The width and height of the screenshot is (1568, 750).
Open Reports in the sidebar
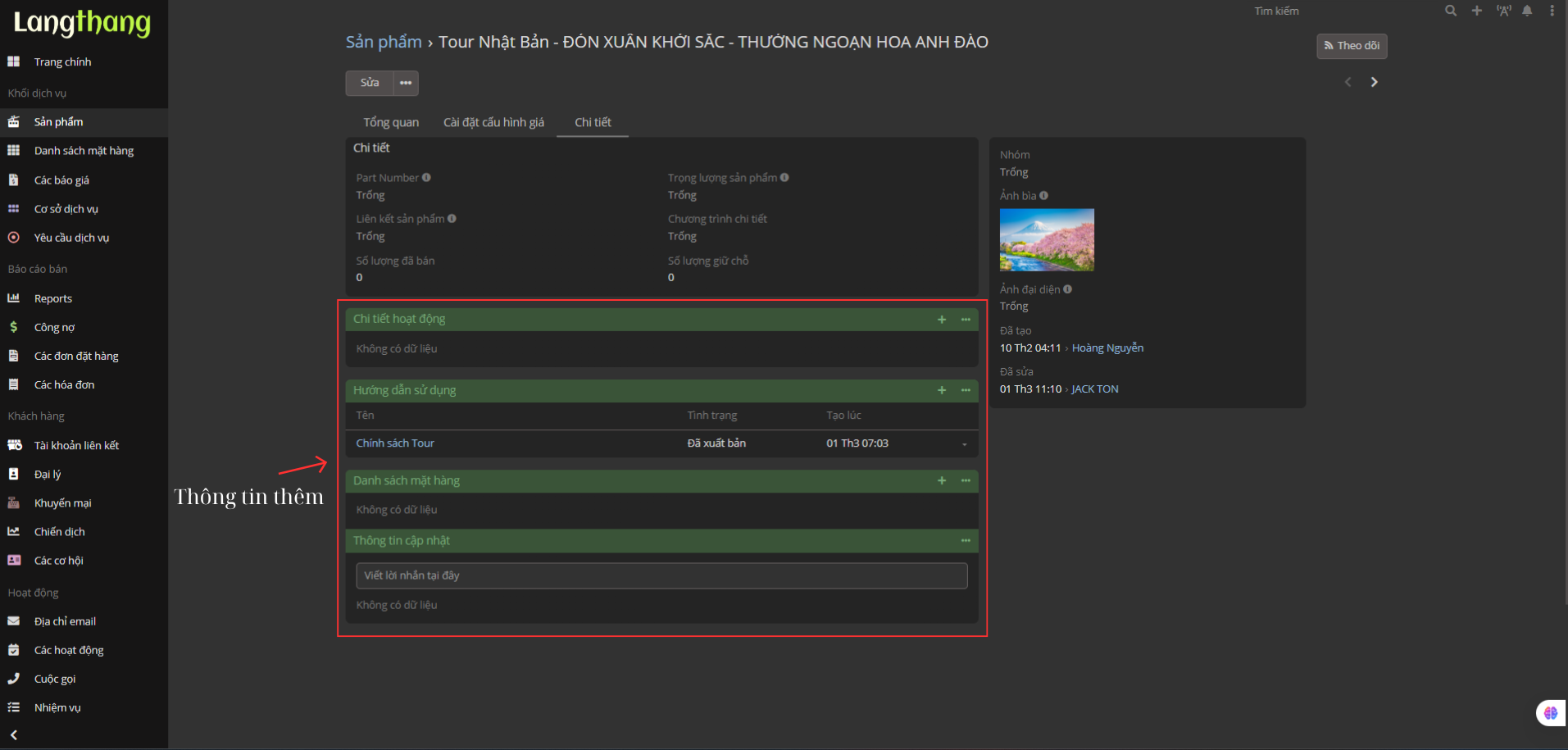click(x=53, y=298)
